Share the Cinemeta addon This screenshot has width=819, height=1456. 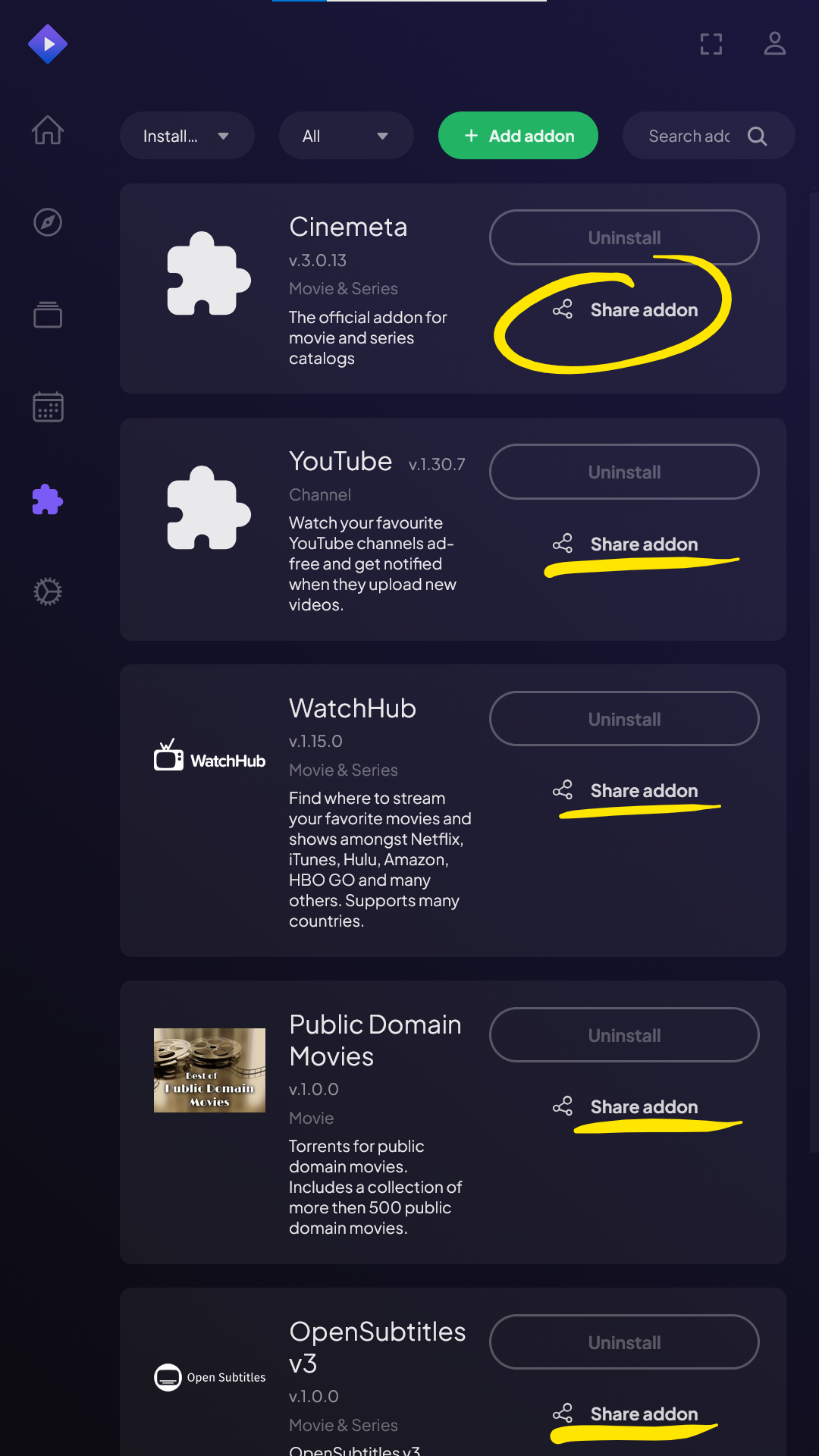pyautogui.click(x=625, y=309)
